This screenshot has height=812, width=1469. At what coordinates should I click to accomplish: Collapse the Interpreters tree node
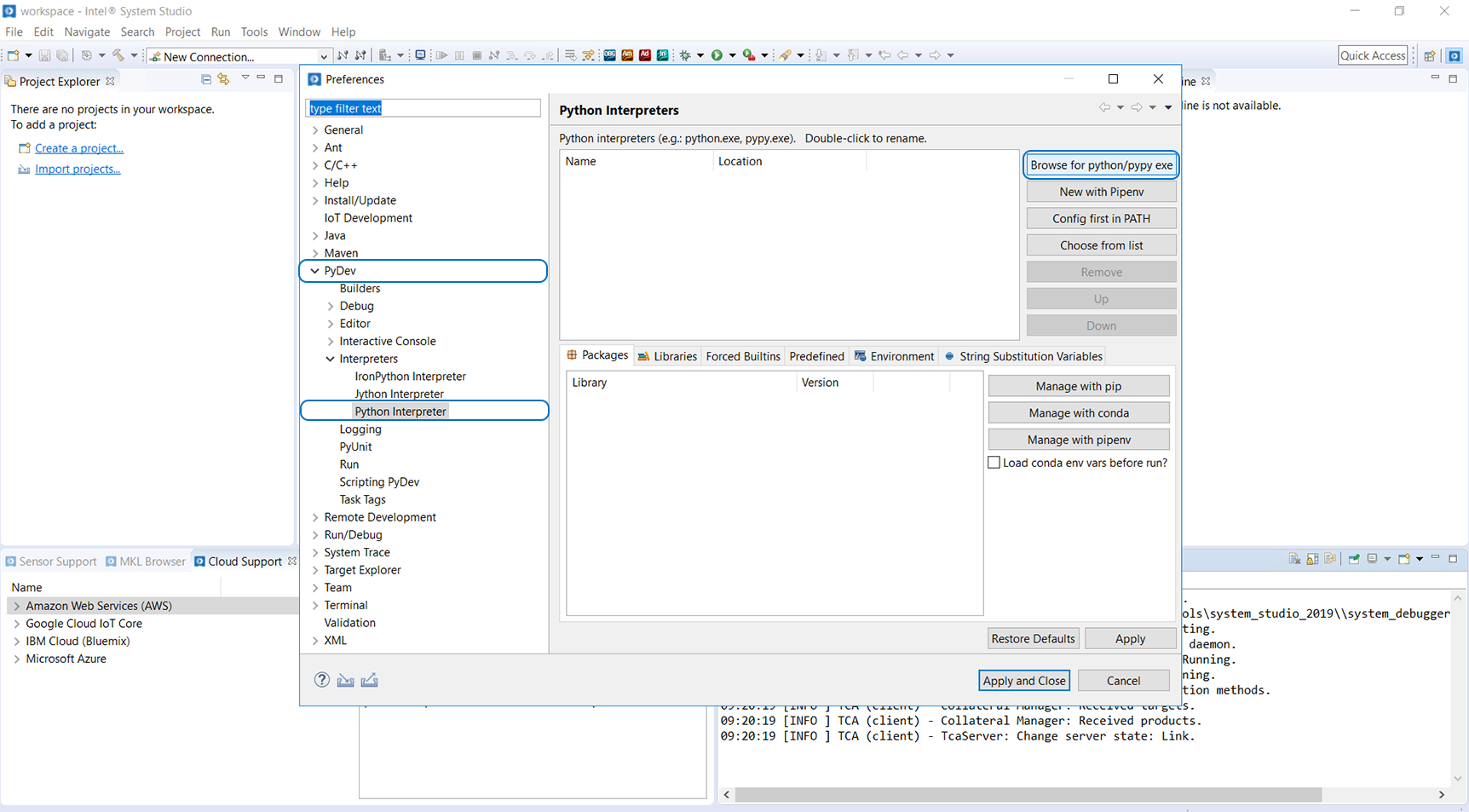coord(331,359)
